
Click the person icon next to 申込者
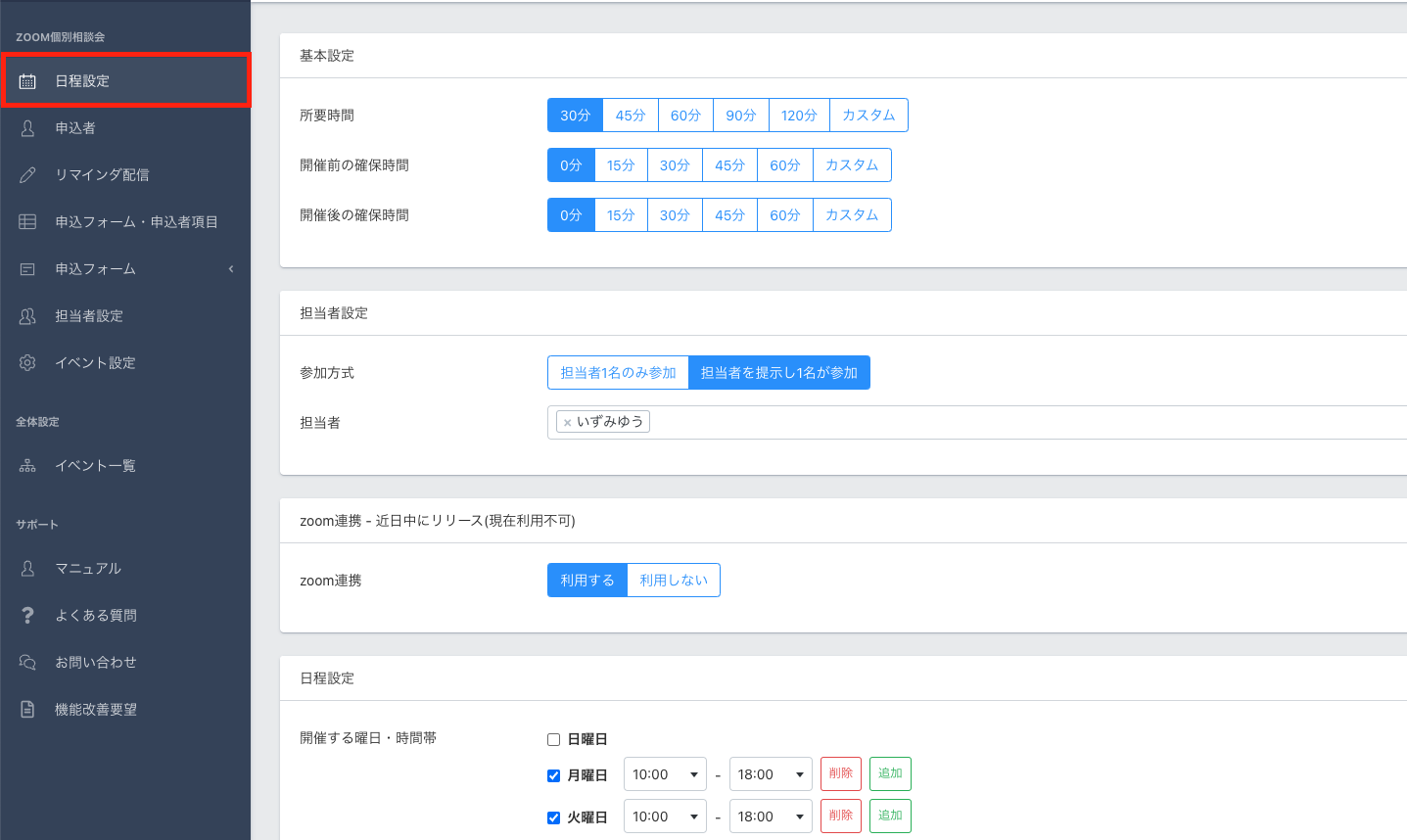(x=27, y=128)
